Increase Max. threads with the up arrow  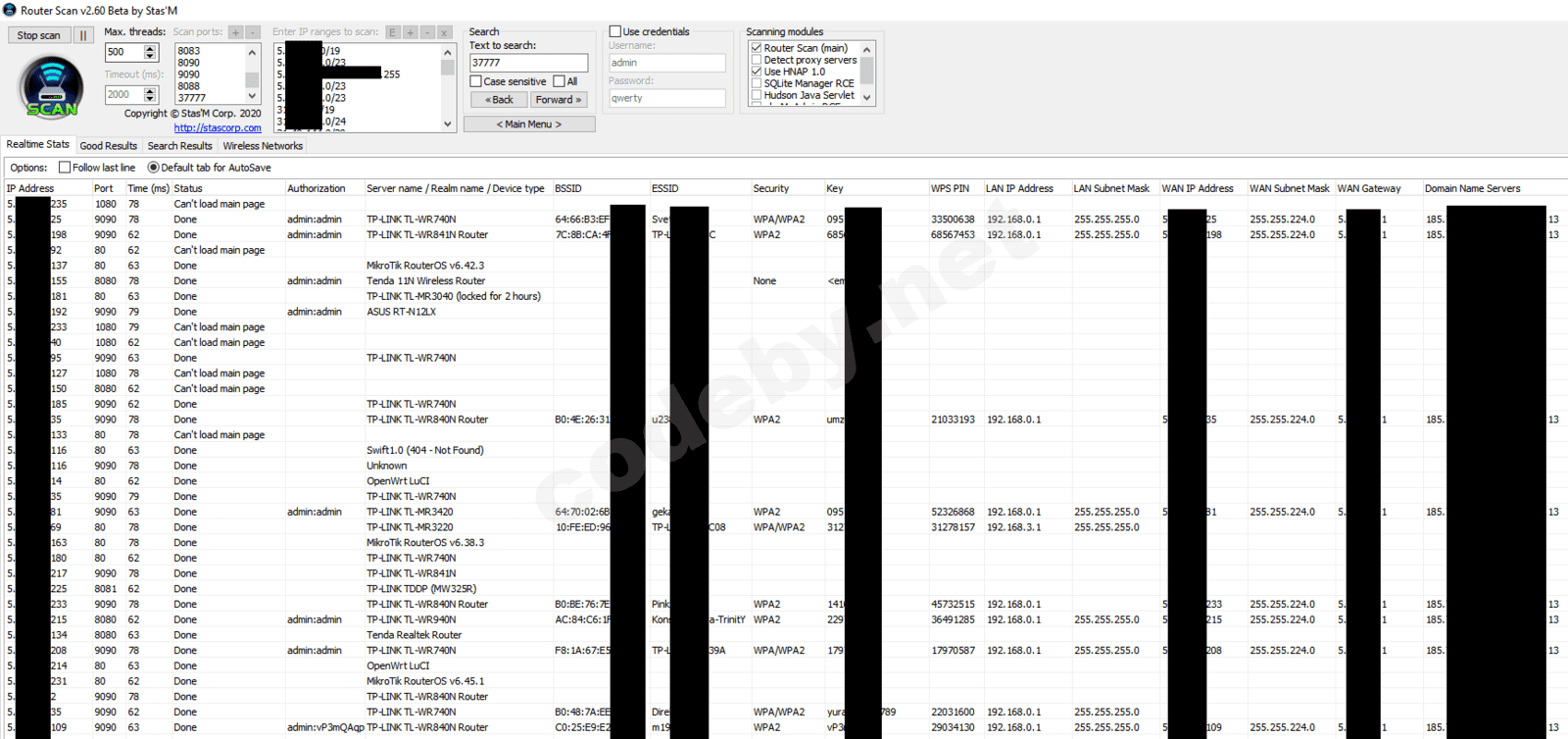(x=150, y=48)
